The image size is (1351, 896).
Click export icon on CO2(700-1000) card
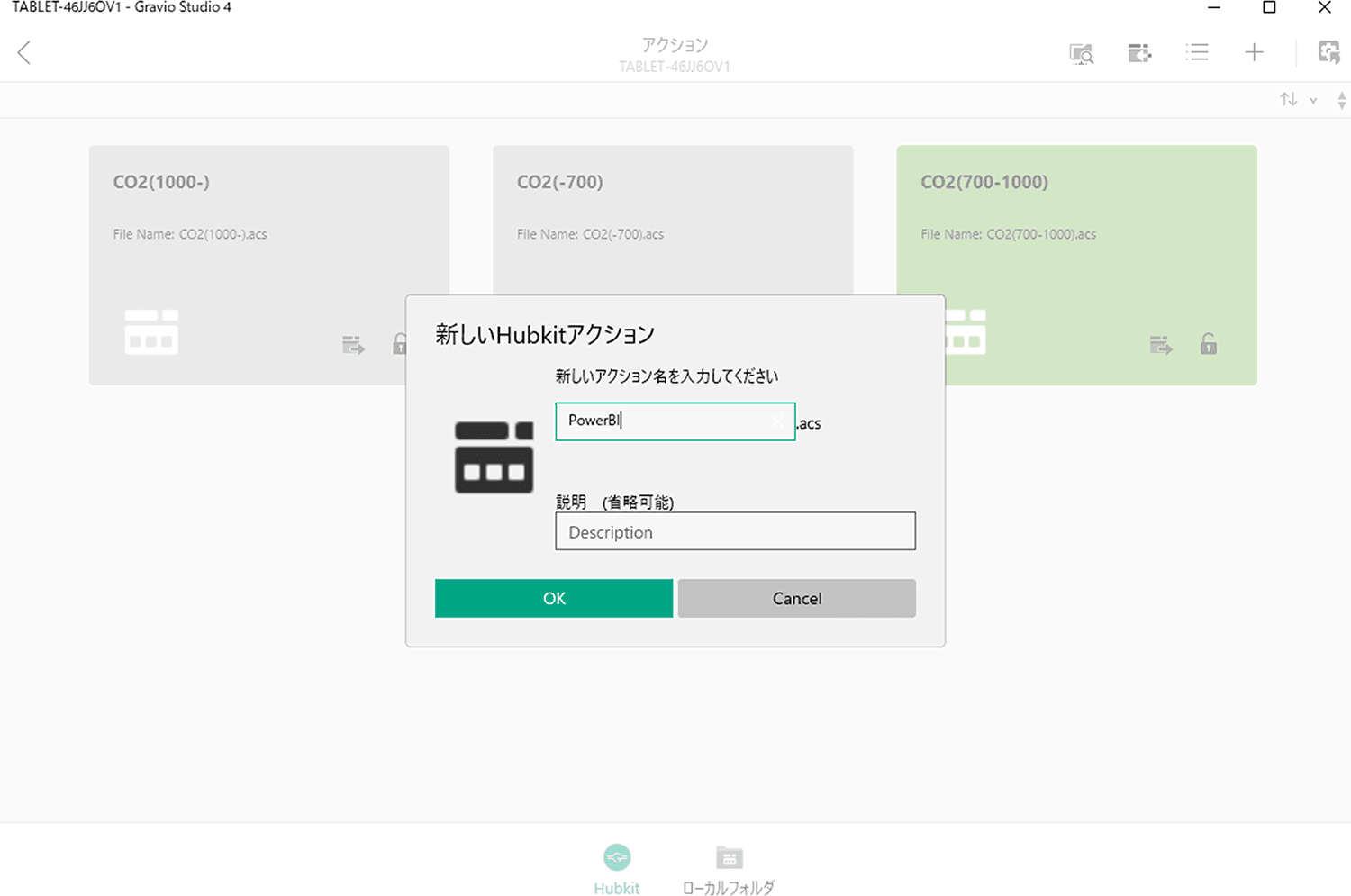pyautogui.click(x=1161, y=345)
